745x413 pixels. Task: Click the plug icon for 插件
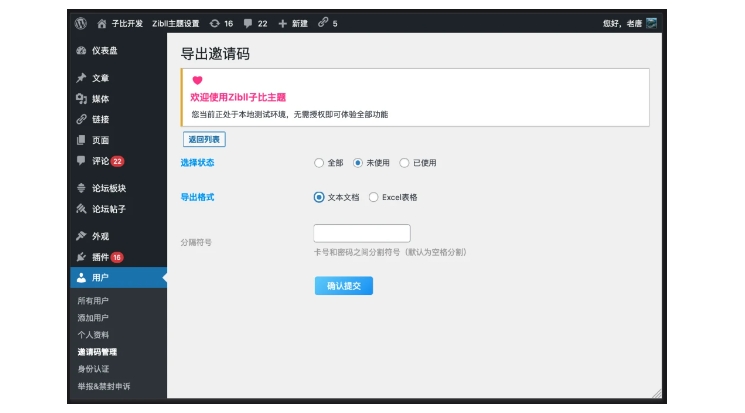click(x=81, y=257)
